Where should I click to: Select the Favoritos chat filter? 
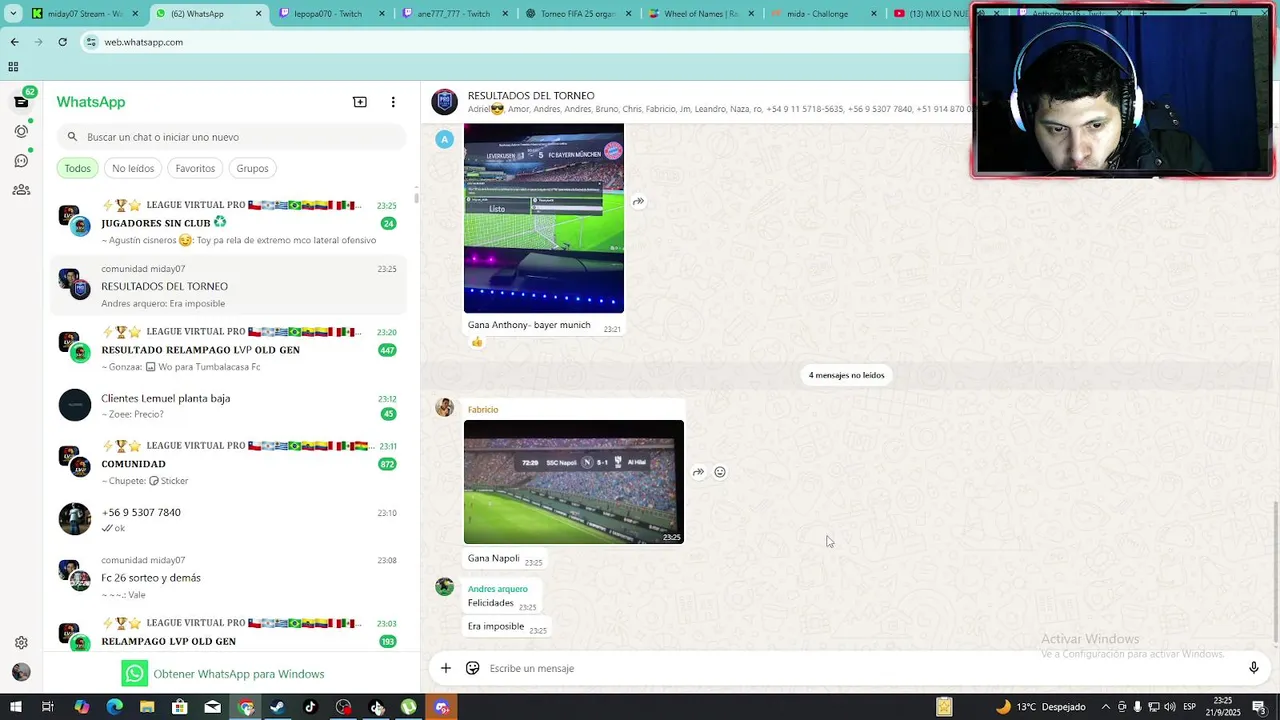coord(195,168)
